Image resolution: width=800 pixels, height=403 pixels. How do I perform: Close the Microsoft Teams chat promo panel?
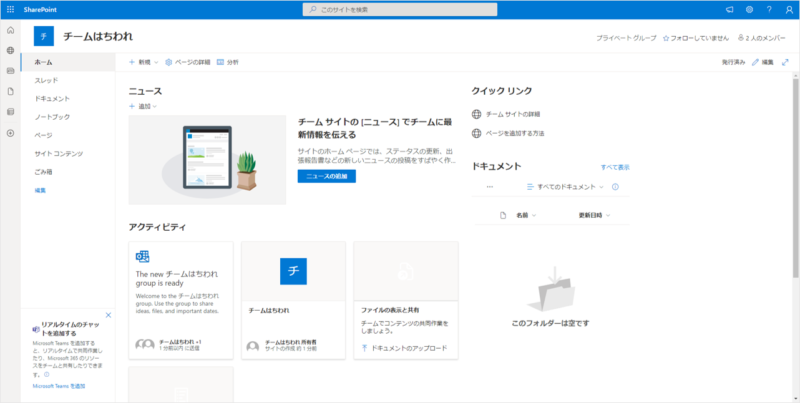pos(108,316)
